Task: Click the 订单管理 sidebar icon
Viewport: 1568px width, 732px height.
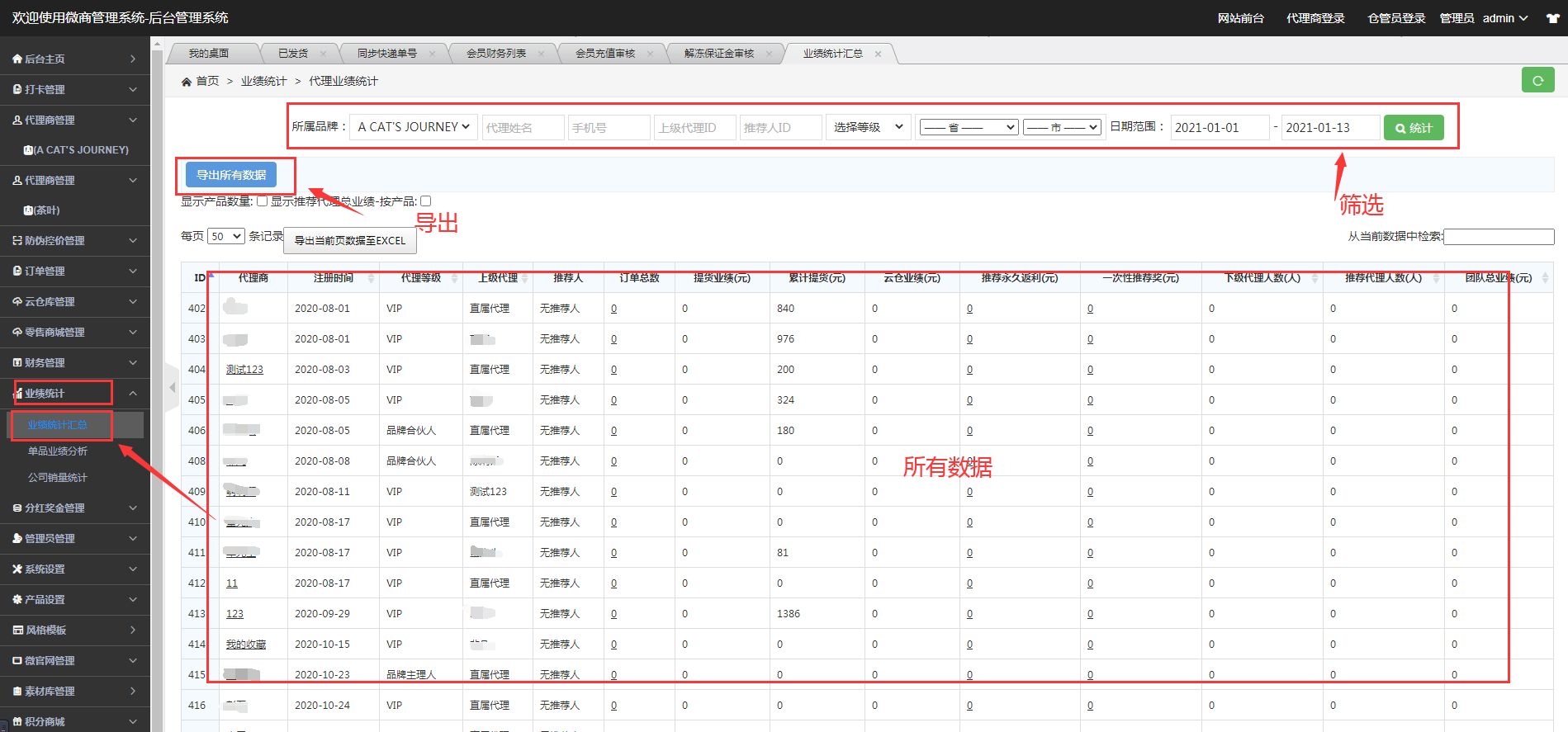Action: click(x=17, y=271)
